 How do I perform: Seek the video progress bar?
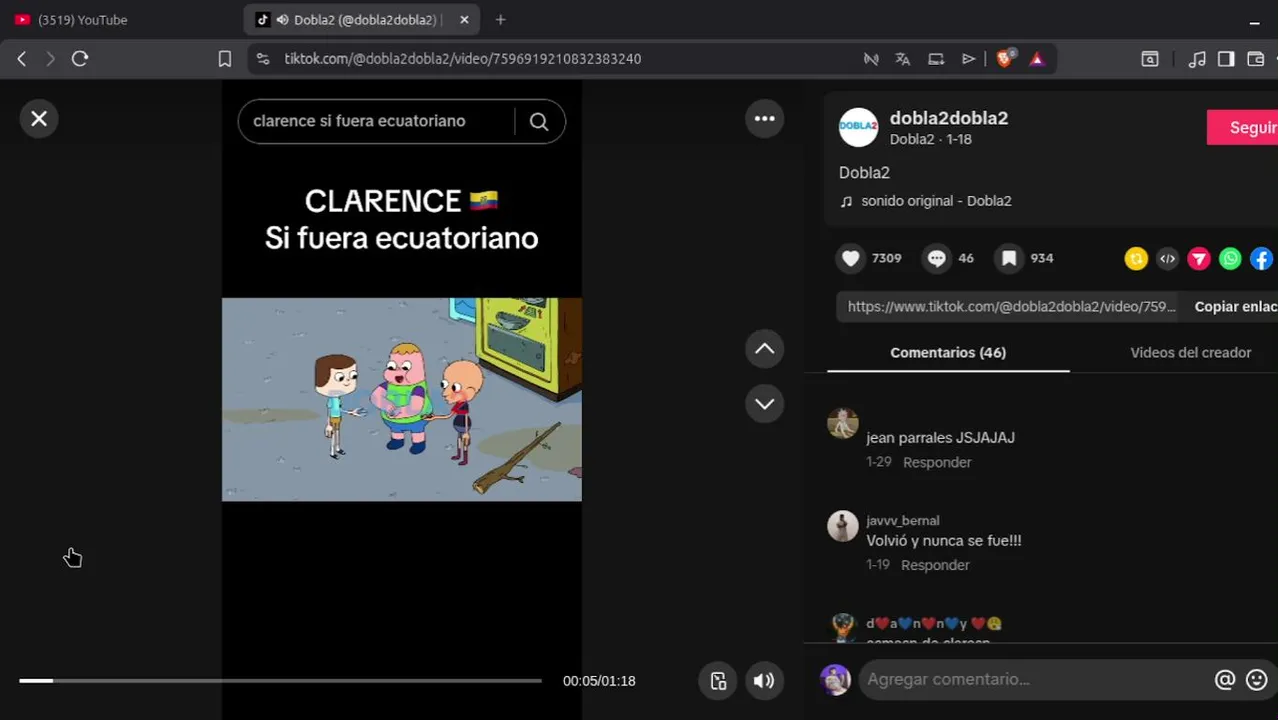pyautogui.click(x=280, y=681)
